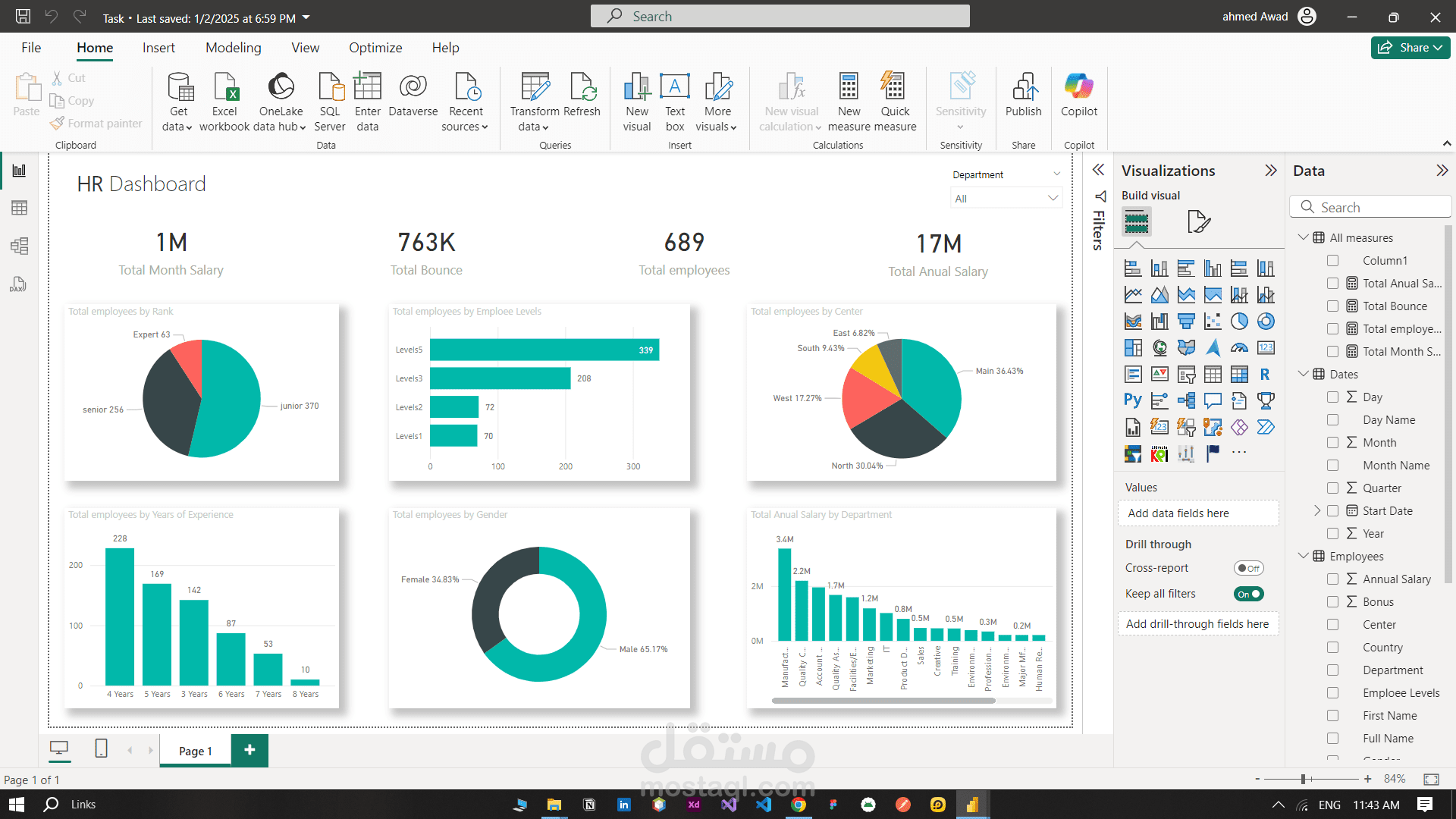Select the Python visual icon
Image resolution: width=1456 pixels, height=819 pixels.
pyautogui.click(x=1132, y=400)
